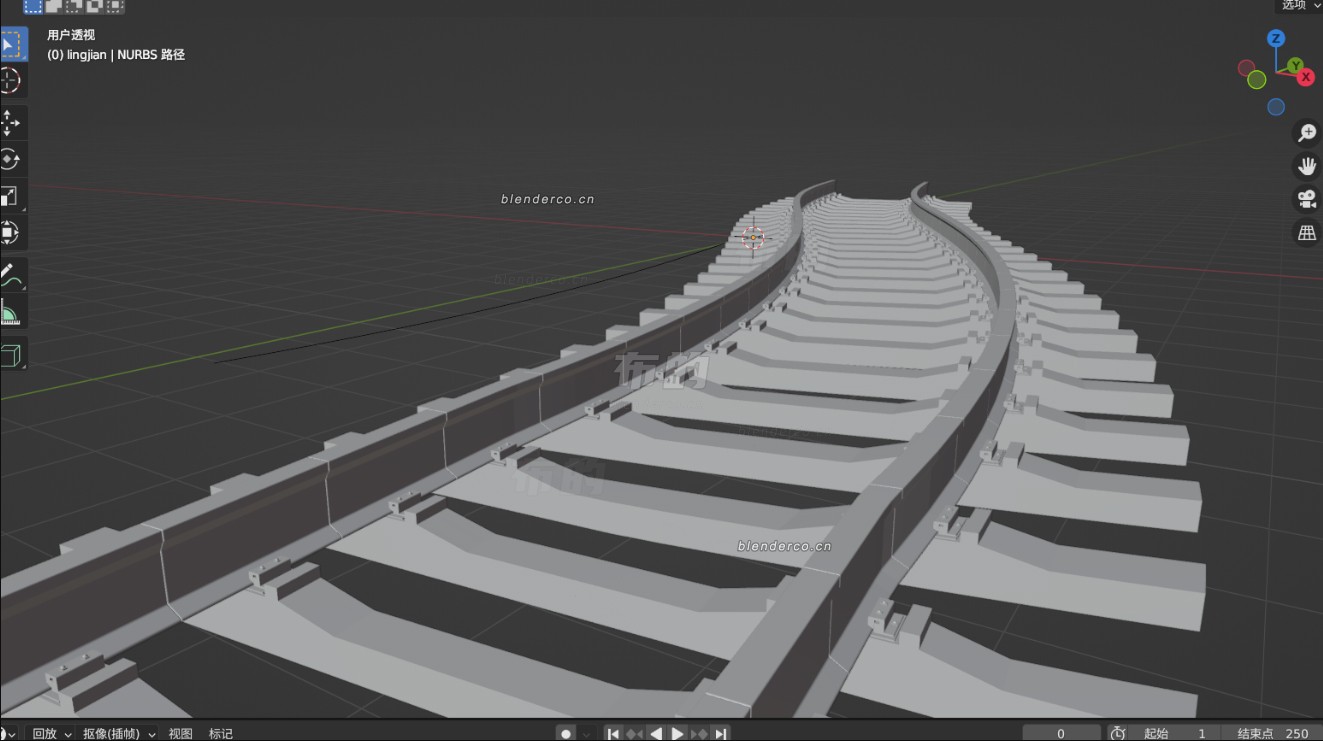Click the 用户透视 view label
1323x741 pixels.
click(71, 35)
